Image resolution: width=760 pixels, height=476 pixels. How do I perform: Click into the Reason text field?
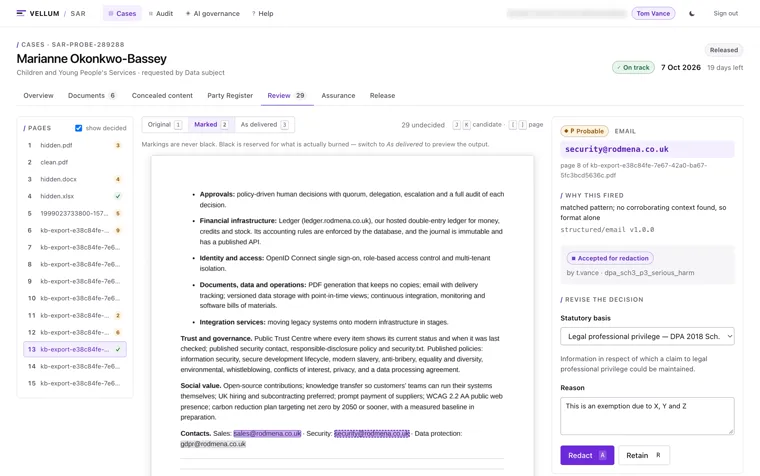pyautogui.click(x=647, y=416)
